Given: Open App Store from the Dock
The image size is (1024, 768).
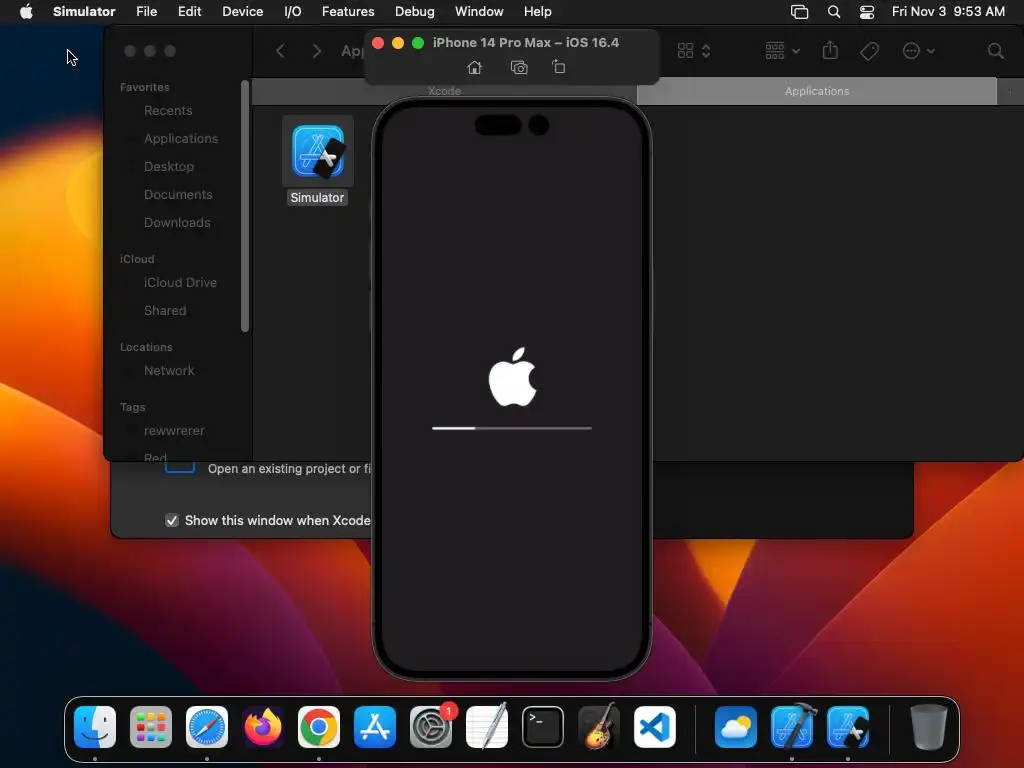Looking at the screenshot, I should coord(375,727).
